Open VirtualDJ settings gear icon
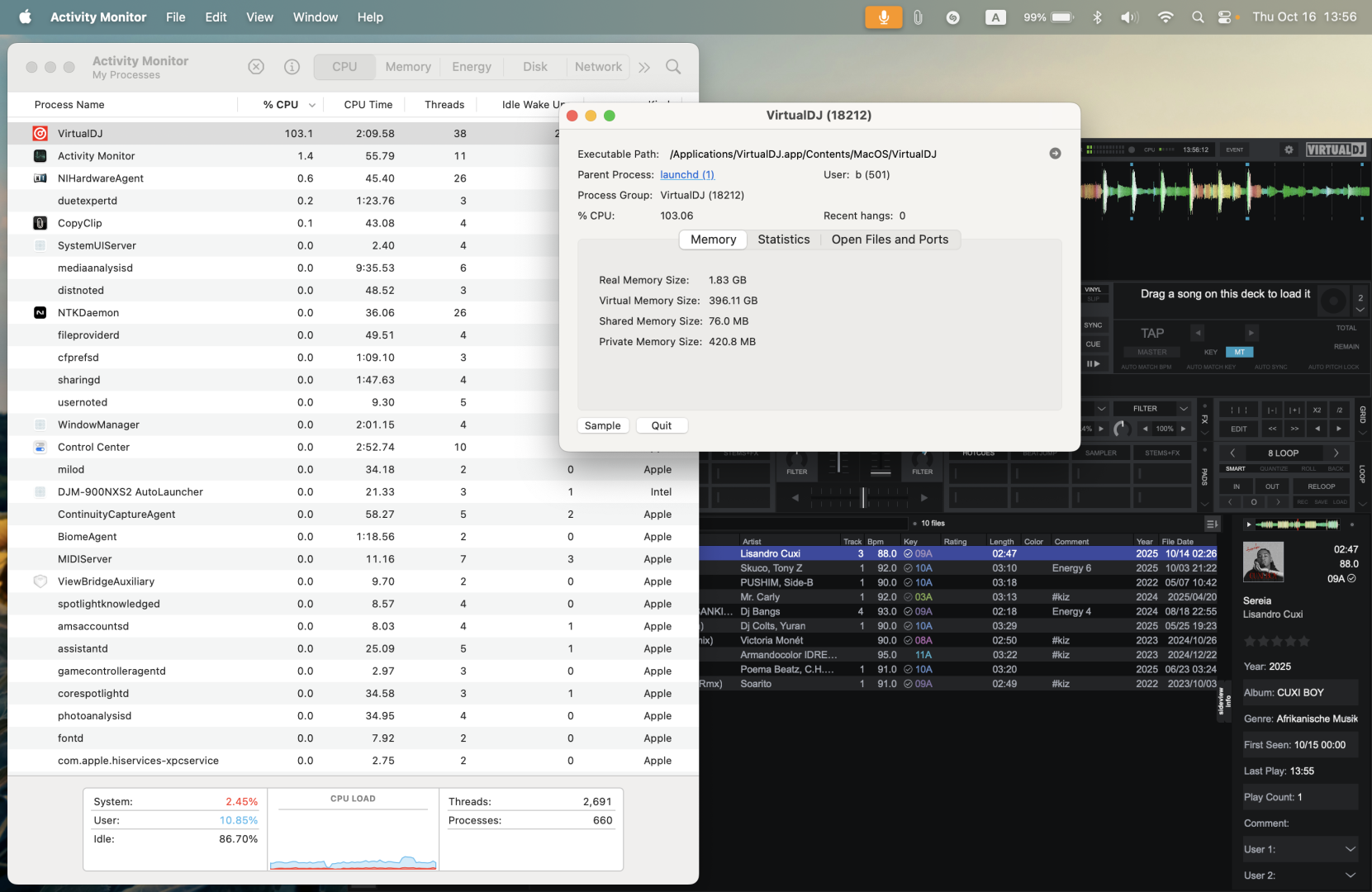Screen dimensions: 1372x892 pos(1288,149)
